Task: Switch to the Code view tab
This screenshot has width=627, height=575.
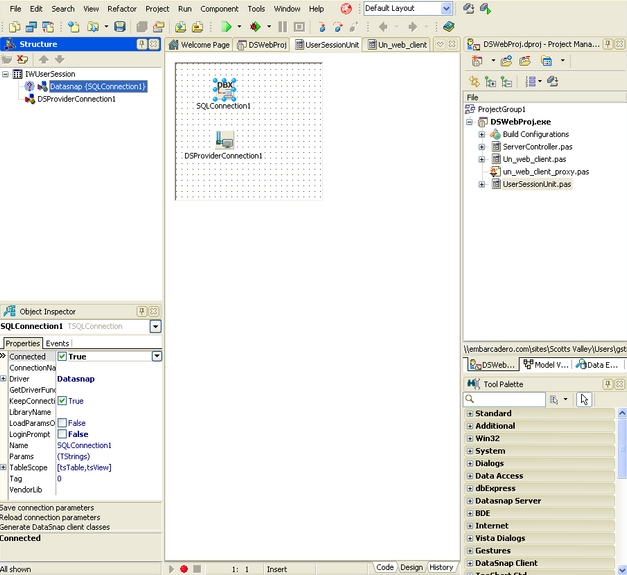Action: tap(385, 567)
